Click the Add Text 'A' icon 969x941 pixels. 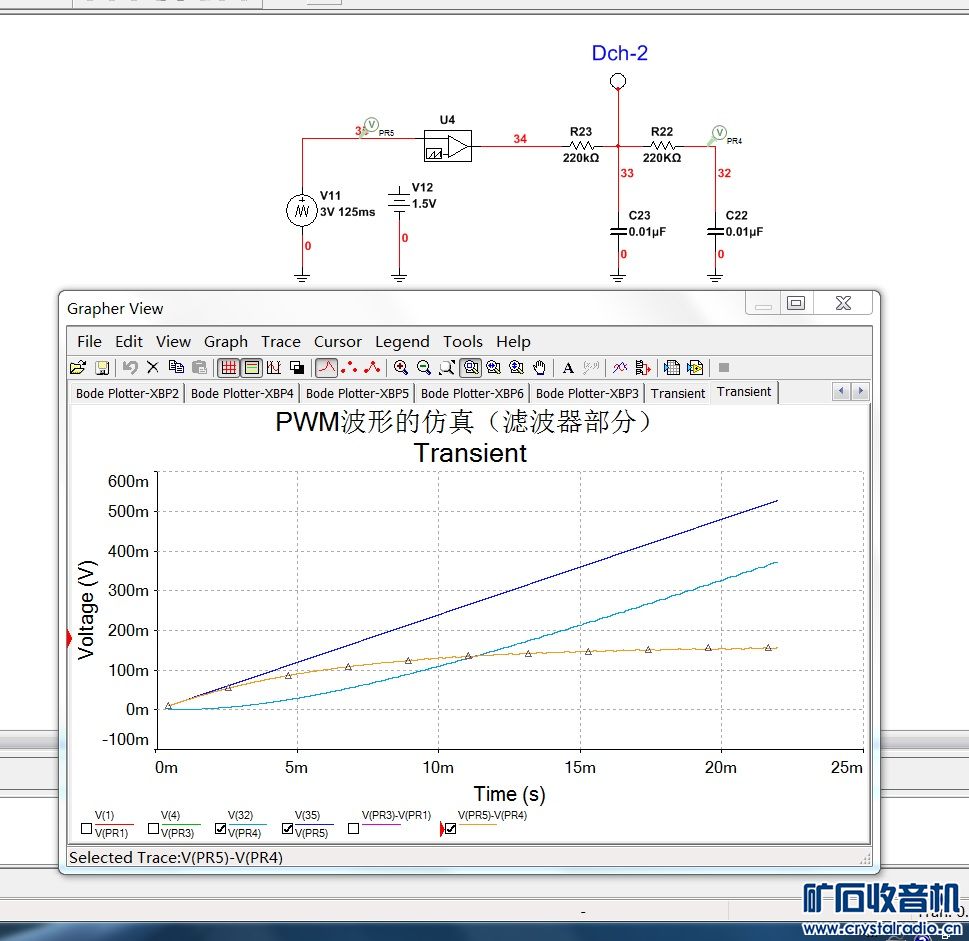pyautogui.click(x=569, y=368)
